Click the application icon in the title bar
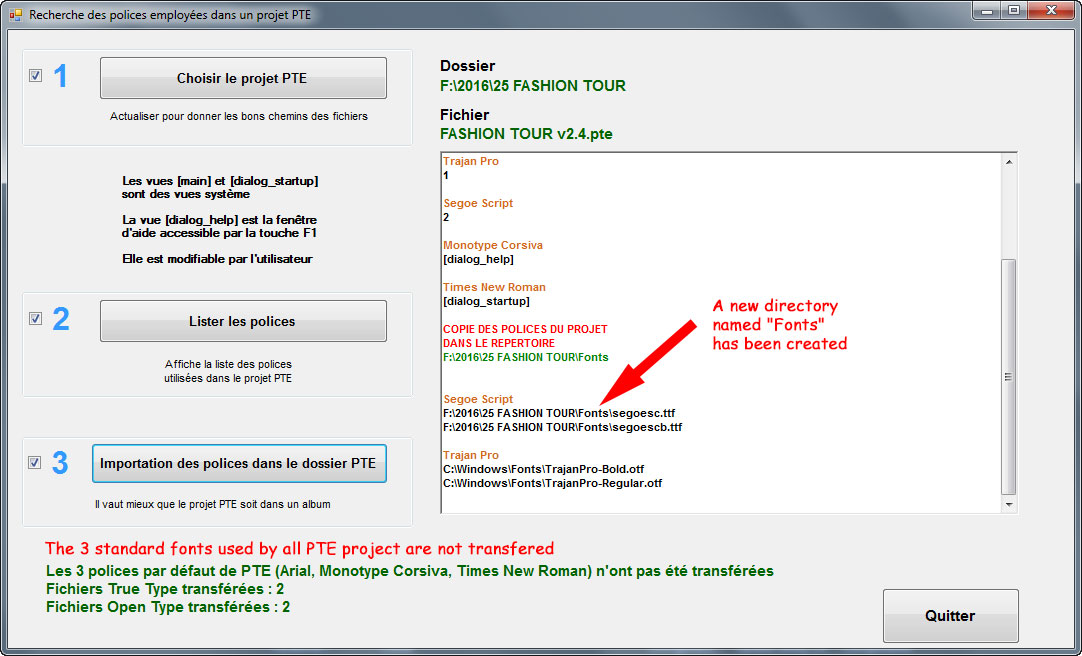The height and width of the screenshot is (656, 1082). tap(15, 14)
